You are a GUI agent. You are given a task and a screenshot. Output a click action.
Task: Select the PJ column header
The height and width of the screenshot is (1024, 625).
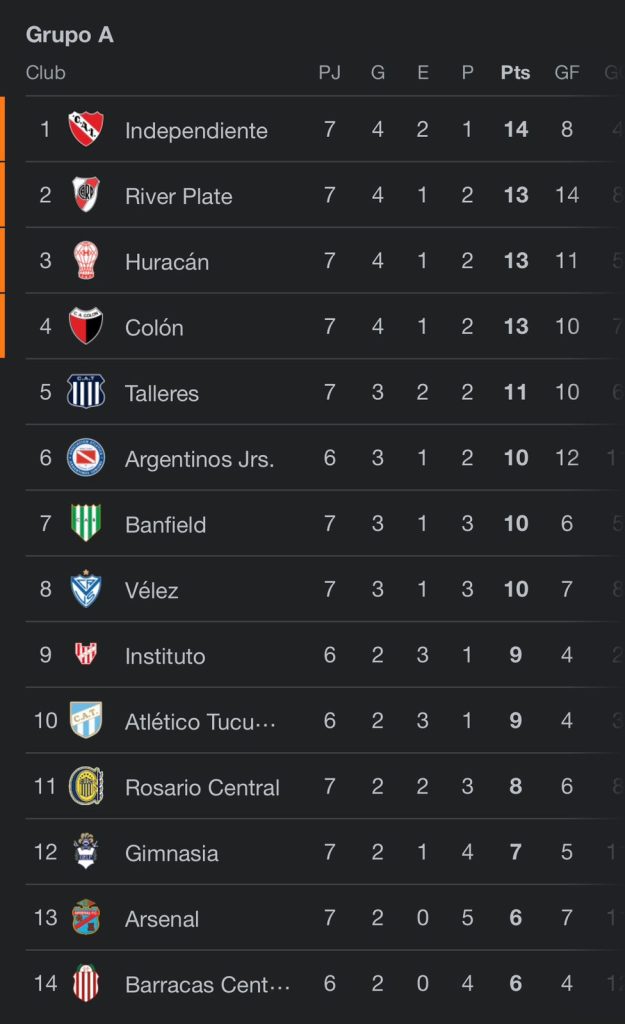click(x=329, y=72)
